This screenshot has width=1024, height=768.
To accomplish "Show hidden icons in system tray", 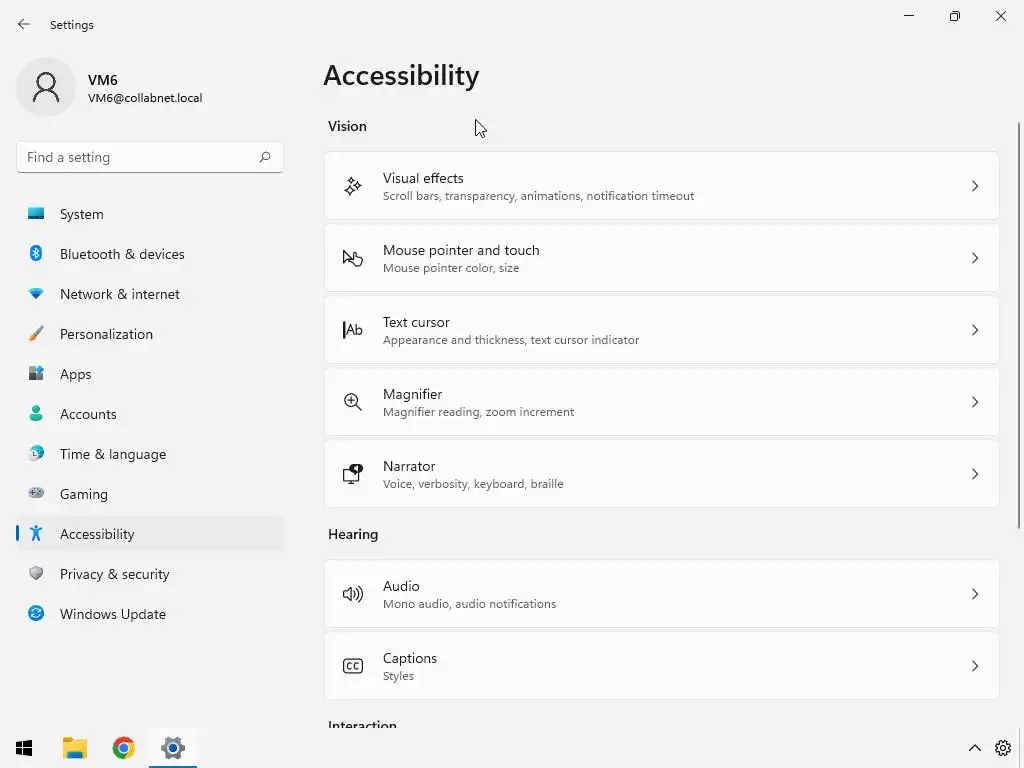I will tap(974, 748).
